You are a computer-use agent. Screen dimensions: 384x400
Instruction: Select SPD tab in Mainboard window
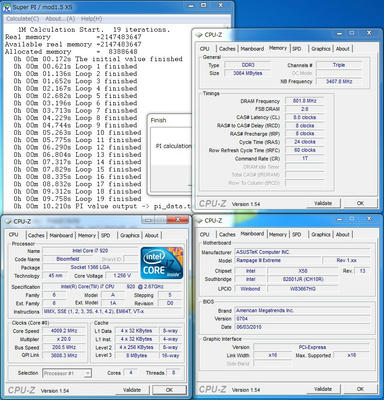point(296,234)
